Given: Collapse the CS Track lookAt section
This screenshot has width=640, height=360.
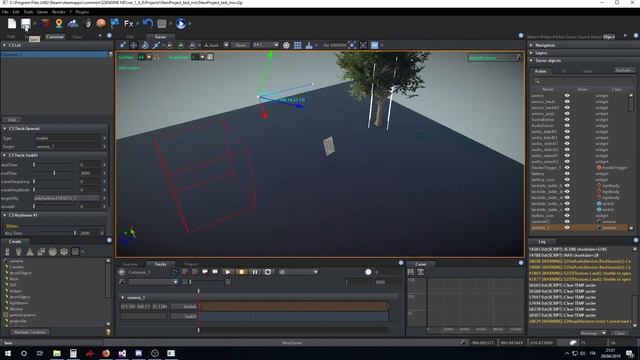Looking at the screenshot, I should [x=4, y=155].
